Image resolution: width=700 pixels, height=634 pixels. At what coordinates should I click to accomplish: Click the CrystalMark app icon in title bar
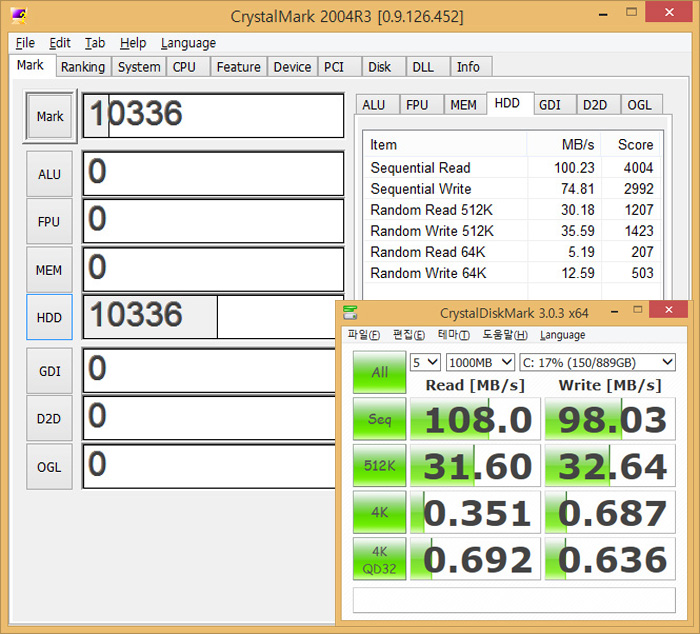19,16
